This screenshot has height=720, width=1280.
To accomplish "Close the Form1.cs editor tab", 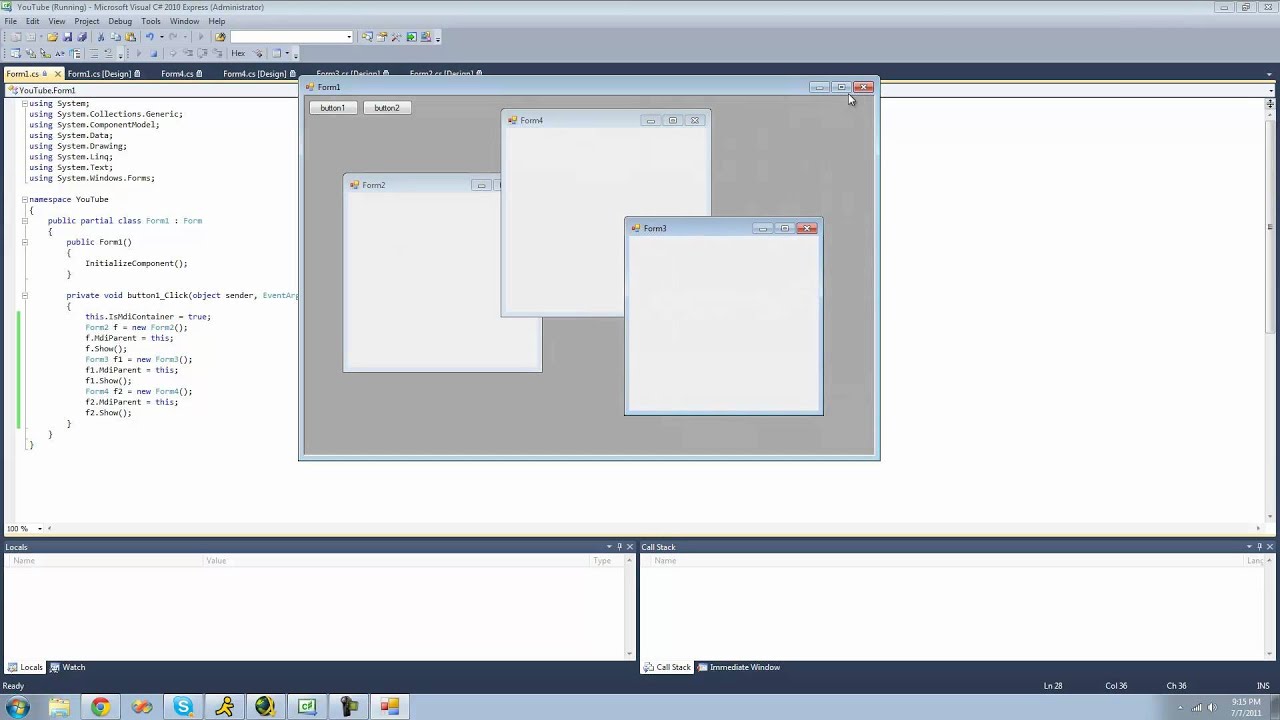I will [57, 74].
